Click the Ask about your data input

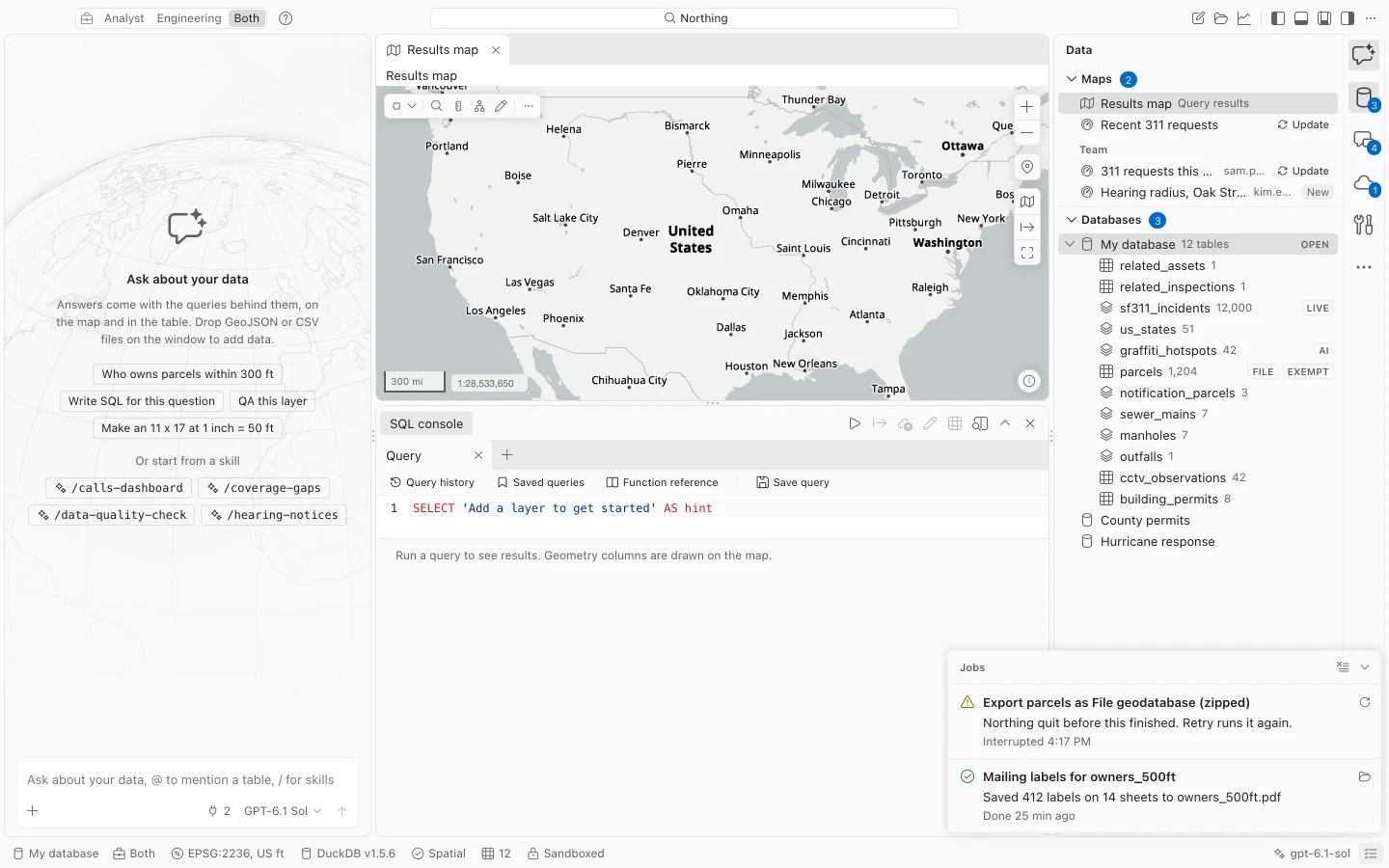point(188,779)
